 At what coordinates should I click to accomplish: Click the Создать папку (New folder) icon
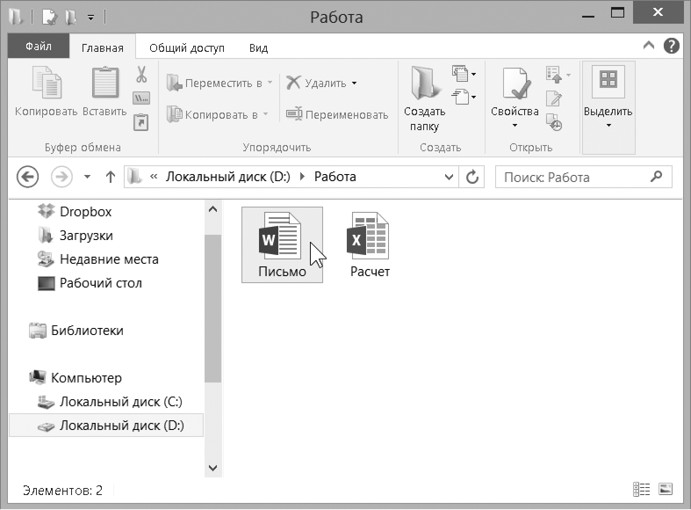[x=424, y=84]
